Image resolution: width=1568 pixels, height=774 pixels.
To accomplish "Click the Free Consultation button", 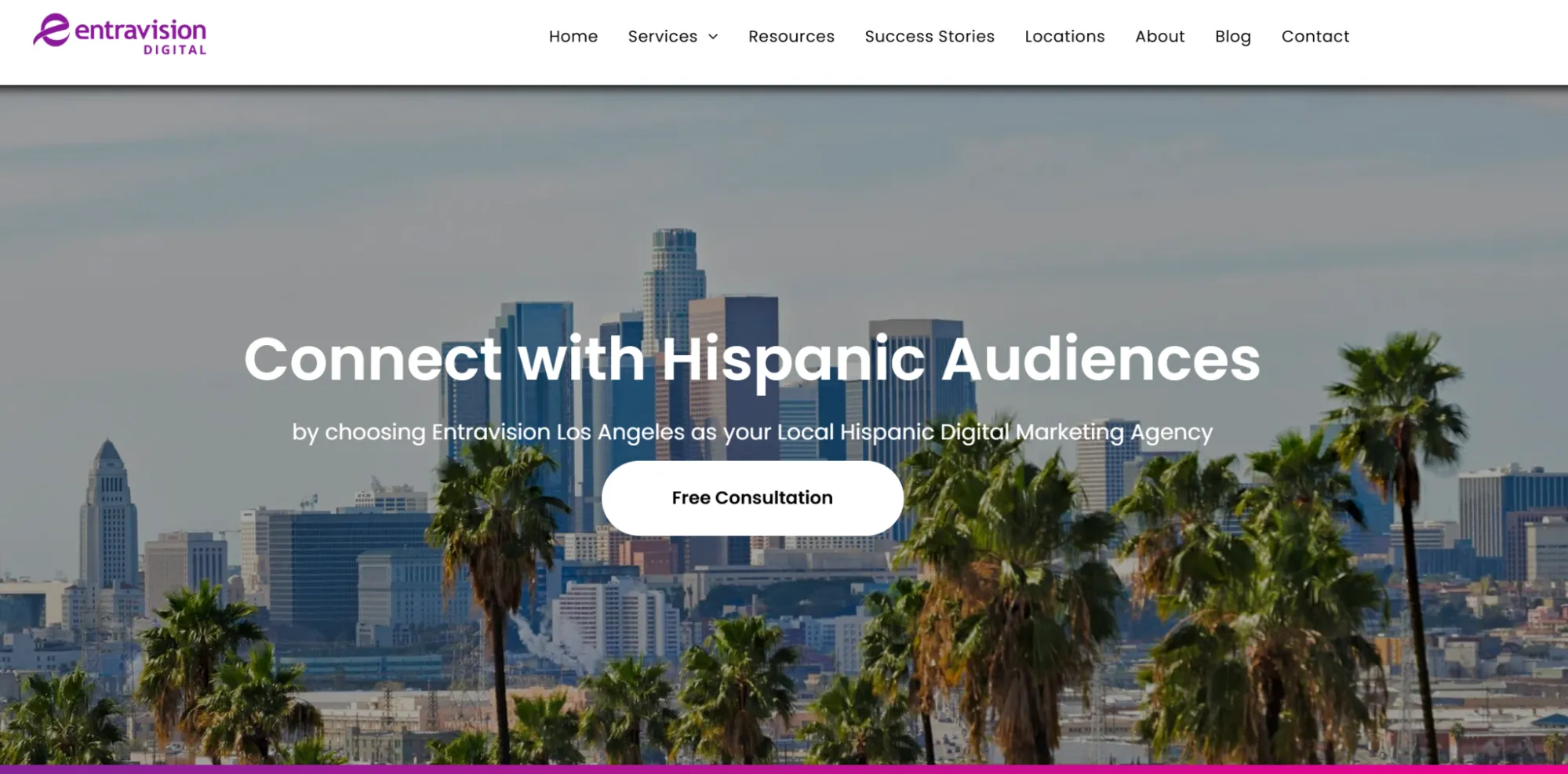I will pyautogui.click(x=752, y=498).
